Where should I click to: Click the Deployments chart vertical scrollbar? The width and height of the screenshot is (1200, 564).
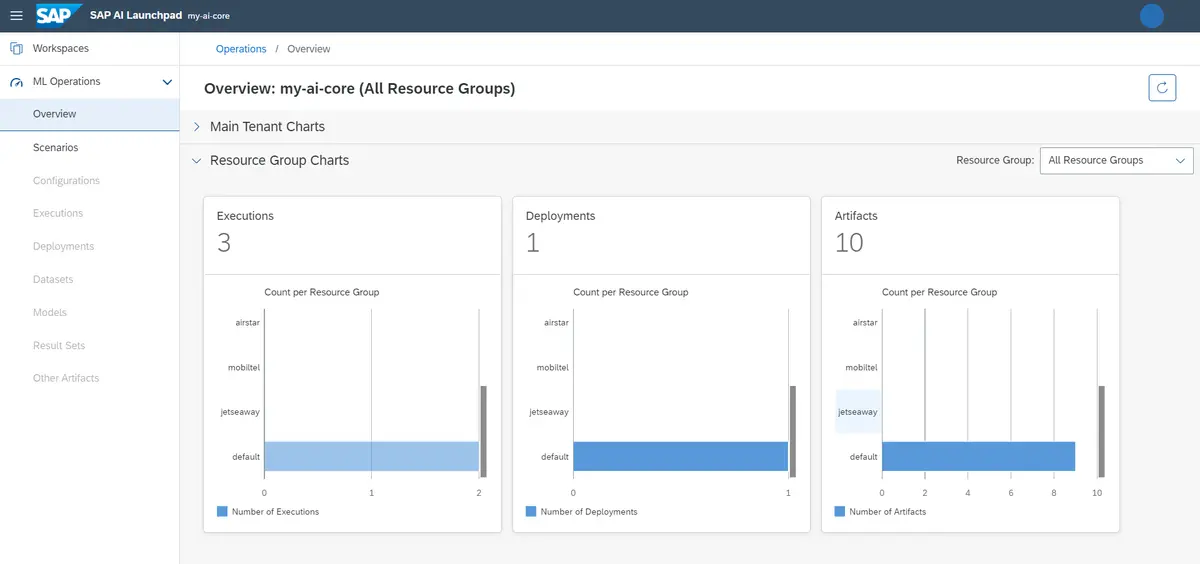(792, 431)
